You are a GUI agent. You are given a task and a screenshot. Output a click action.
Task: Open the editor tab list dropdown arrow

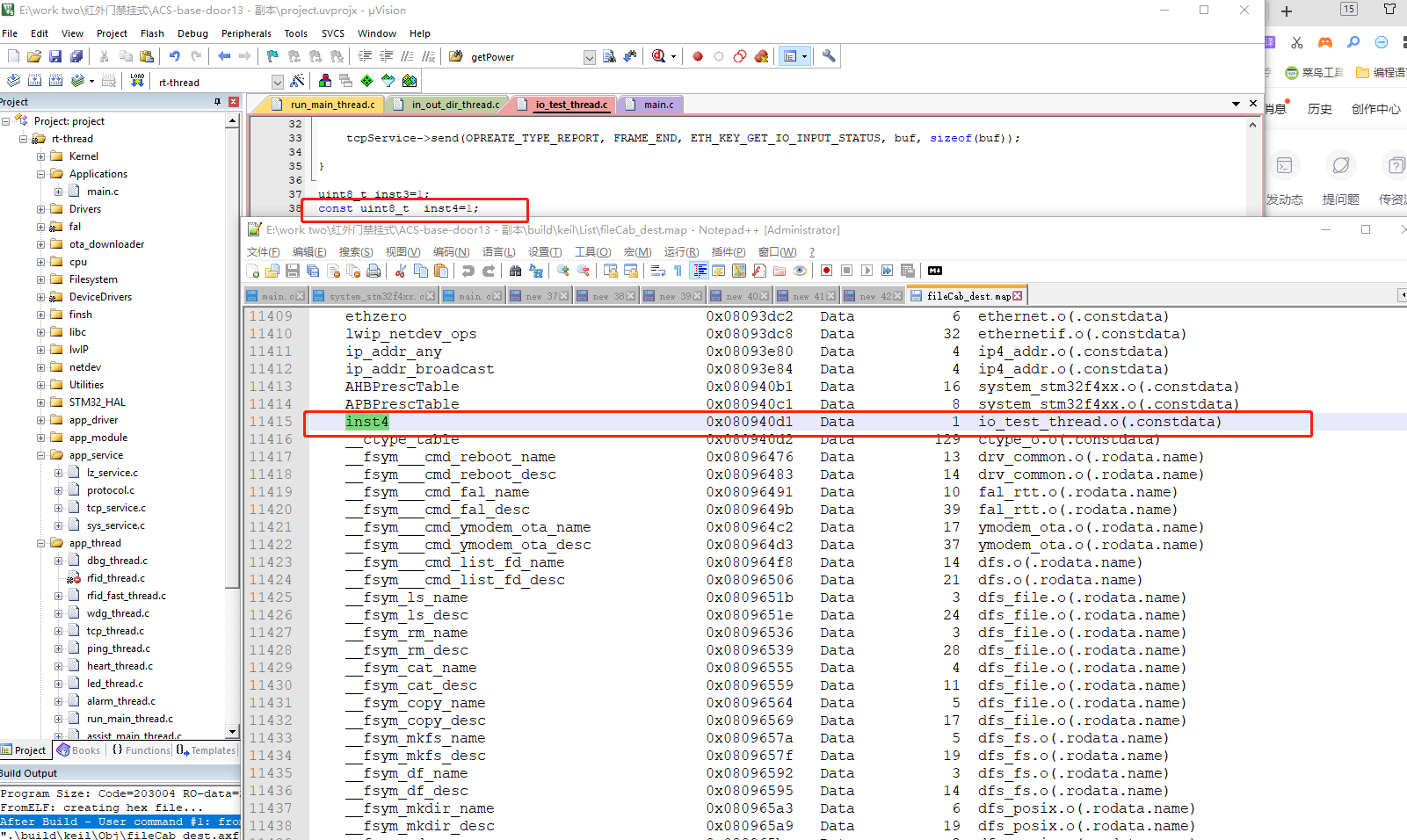pos(1236,104)
